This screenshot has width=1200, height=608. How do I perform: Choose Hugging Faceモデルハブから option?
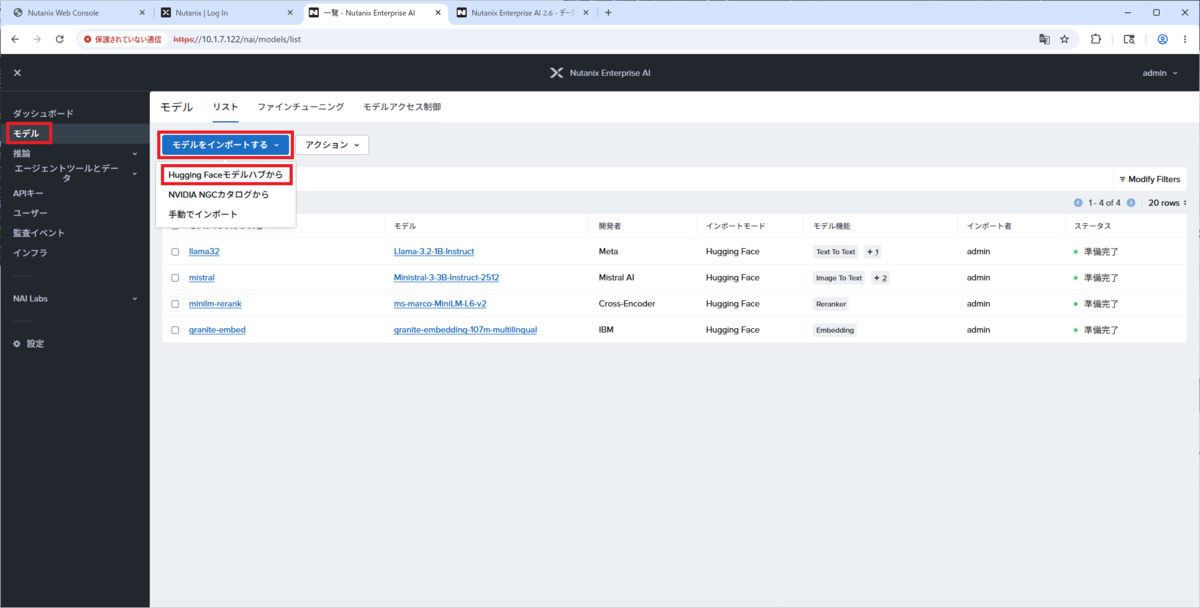226,174
